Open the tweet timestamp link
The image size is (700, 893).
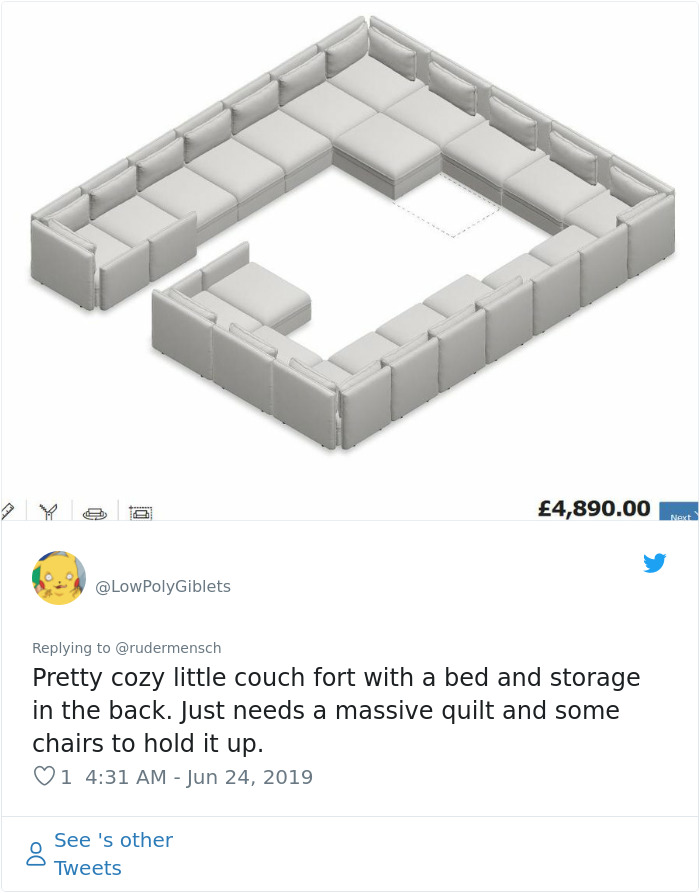(x=200, y=776)
